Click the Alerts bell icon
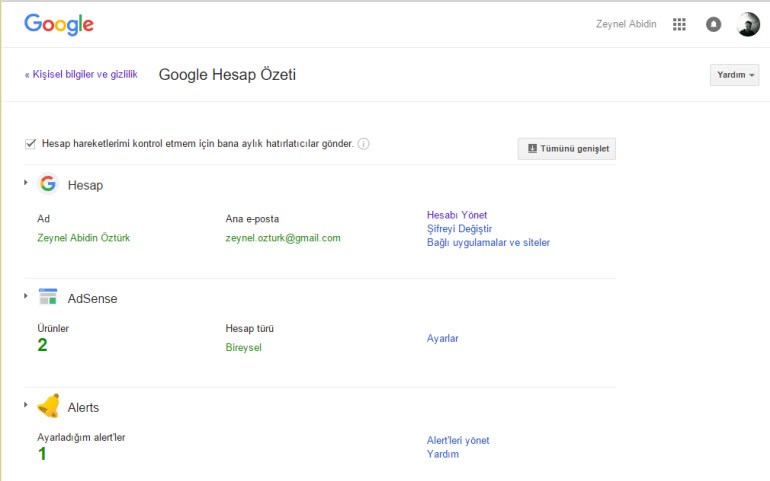 click(49, 406)
